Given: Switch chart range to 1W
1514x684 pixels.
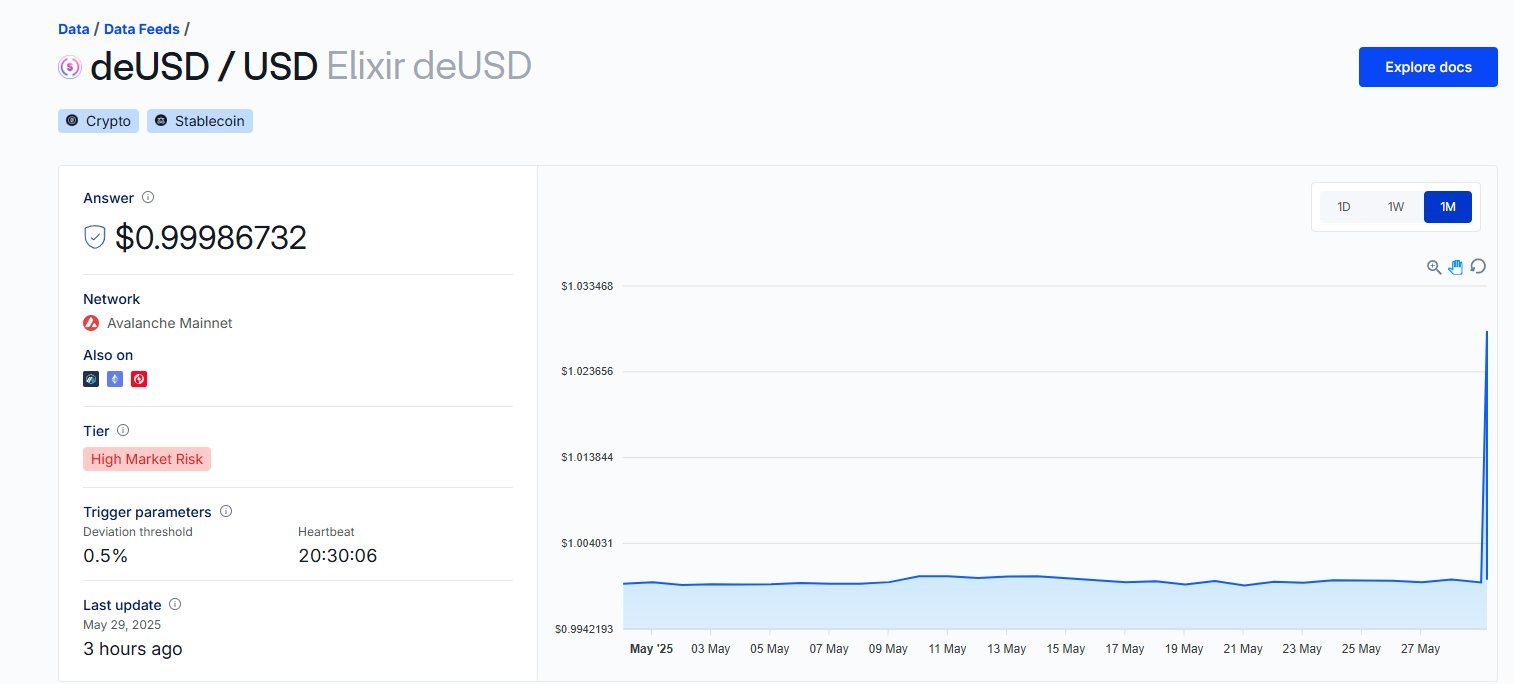Looking at the screenshot, I should click(1396, 207).
